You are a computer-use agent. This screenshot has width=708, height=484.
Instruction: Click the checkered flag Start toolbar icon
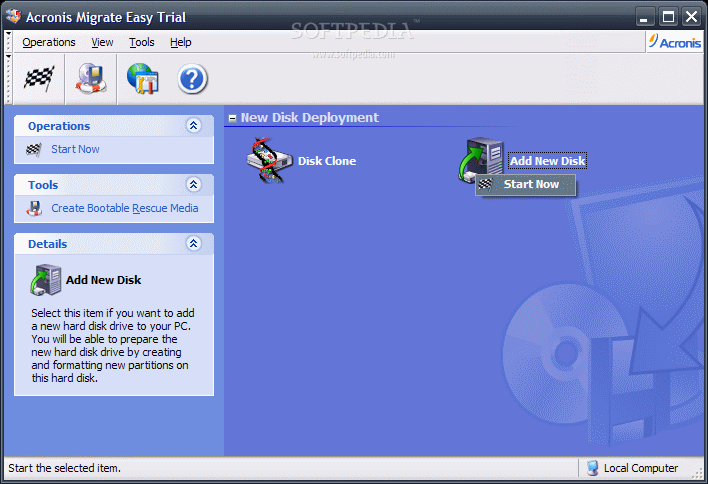point(39,79)
